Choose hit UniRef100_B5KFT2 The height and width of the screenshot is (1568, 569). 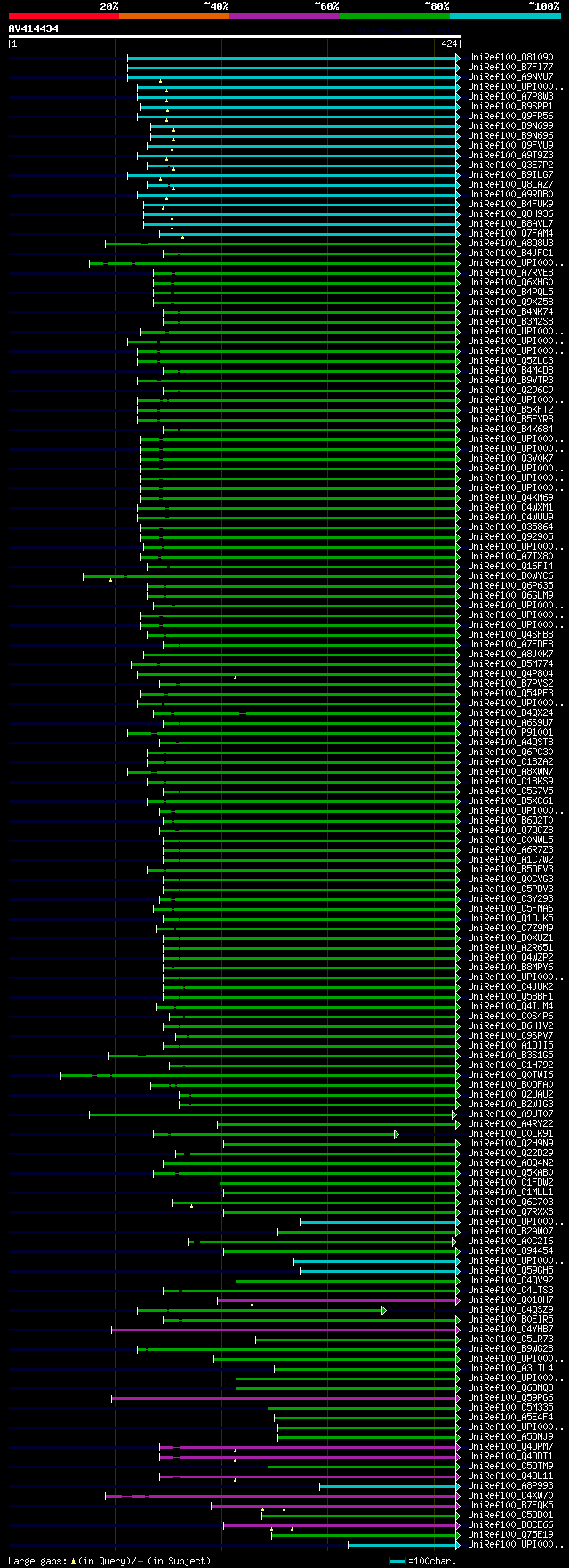tap(510, 410)
